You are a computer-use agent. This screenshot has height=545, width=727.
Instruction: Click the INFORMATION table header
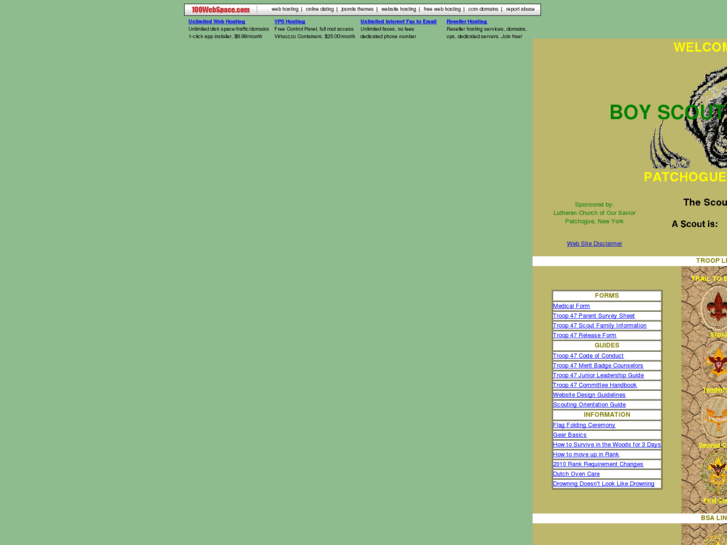606,415
